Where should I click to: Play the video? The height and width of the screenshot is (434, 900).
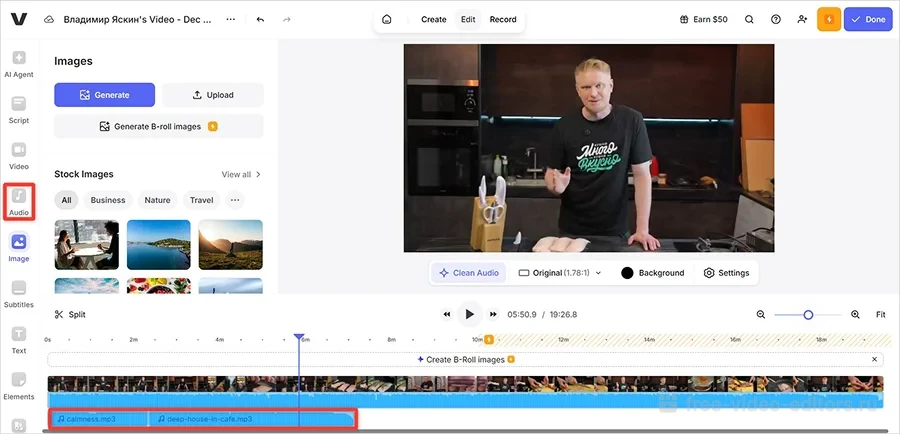tap(470, 314)
